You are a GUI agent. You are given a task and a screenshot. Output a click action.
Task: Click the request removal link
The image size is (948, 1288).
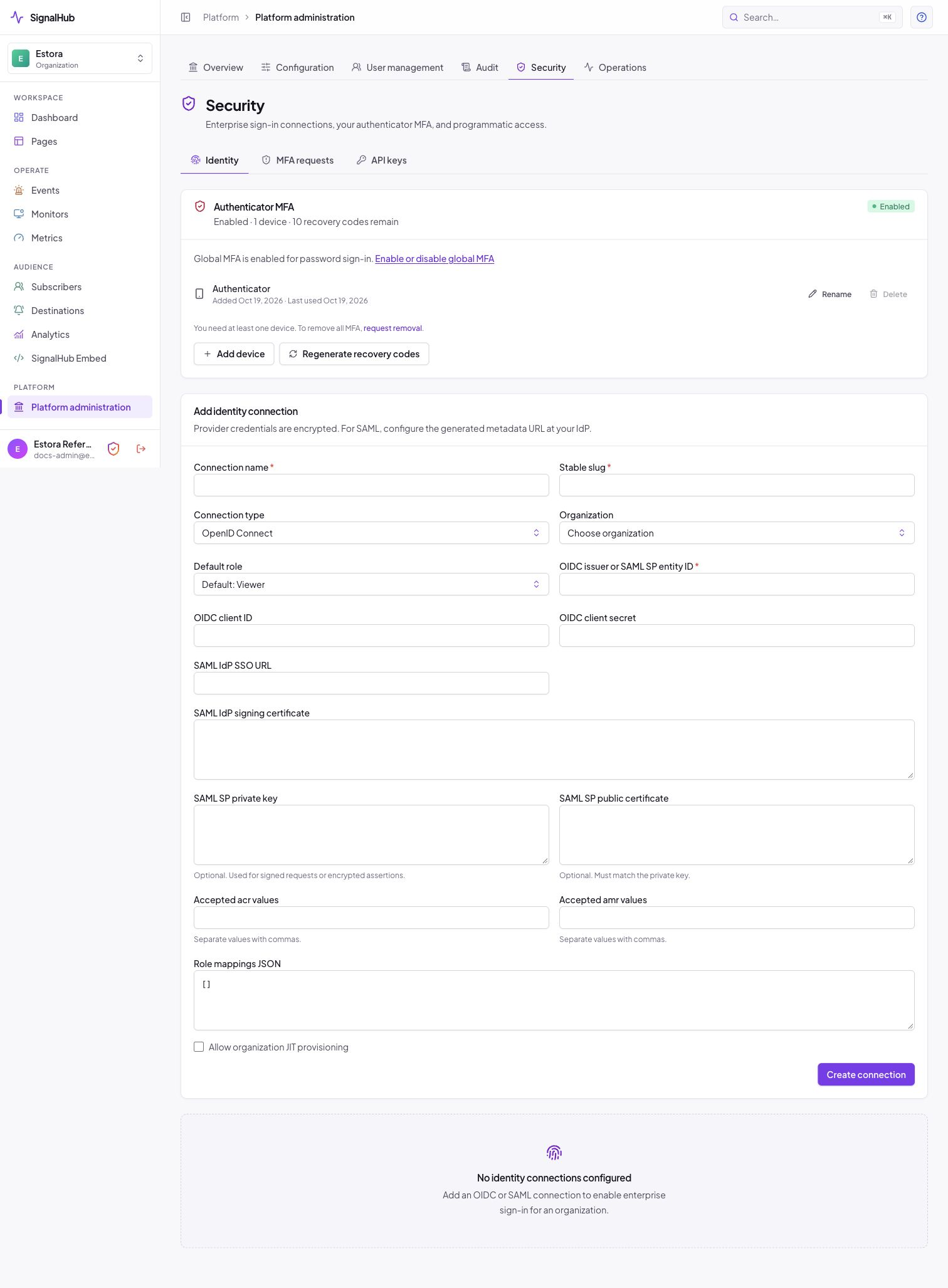click(392, 328)
